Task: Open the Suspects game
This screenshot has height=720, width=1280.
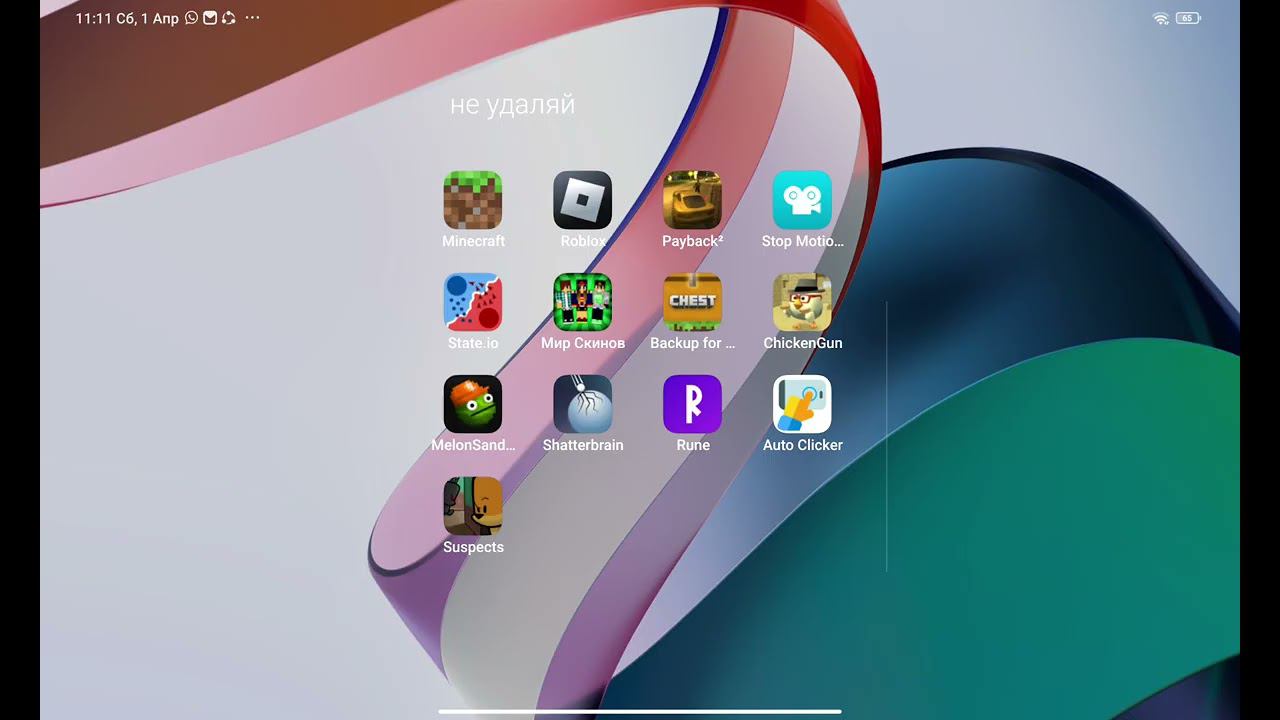Action: click(473, 506)
